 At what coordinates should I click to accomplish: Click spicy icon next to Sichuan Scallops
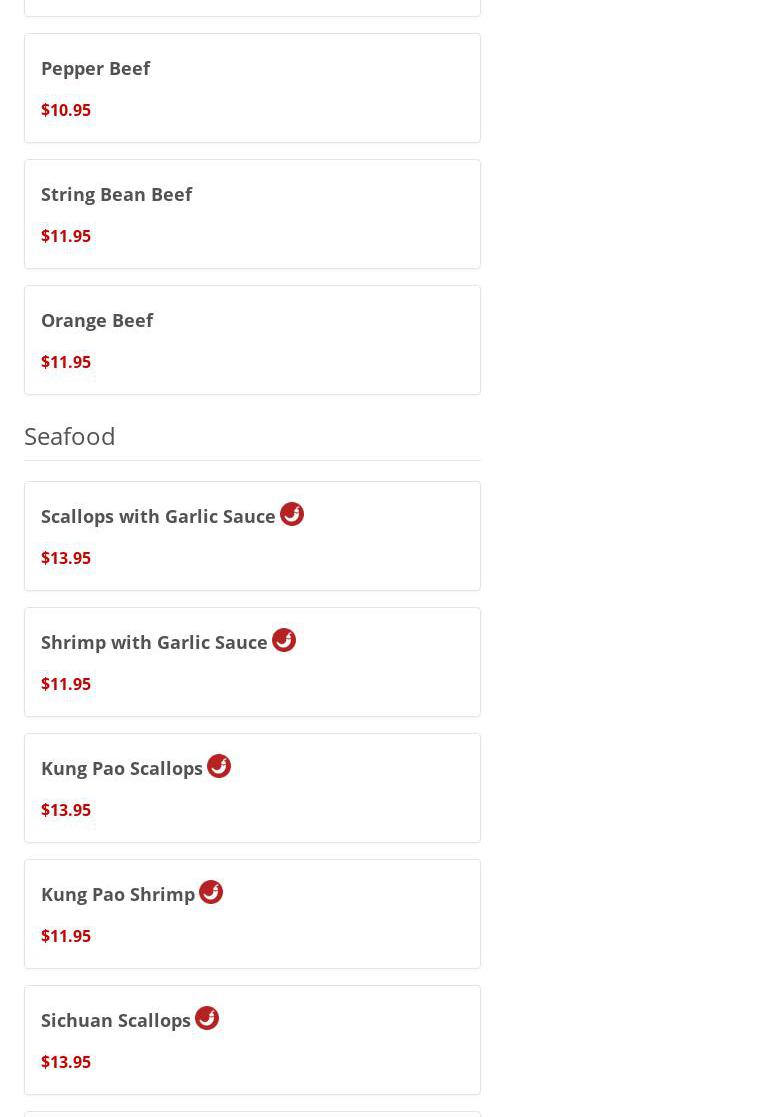[x=207, y=1018]
